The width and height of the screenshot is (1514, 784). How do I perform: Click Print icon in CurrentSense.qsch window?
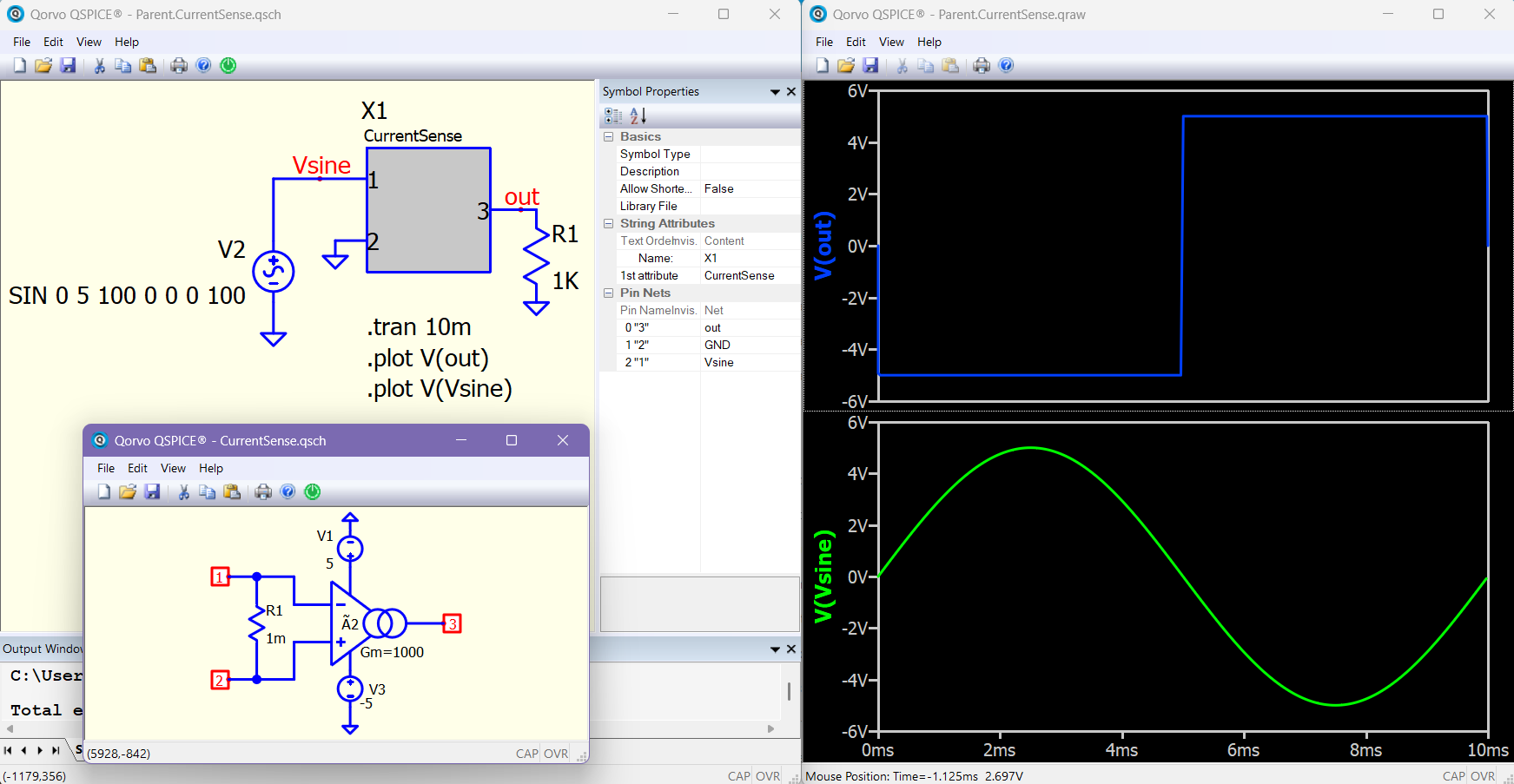(263, 491)
